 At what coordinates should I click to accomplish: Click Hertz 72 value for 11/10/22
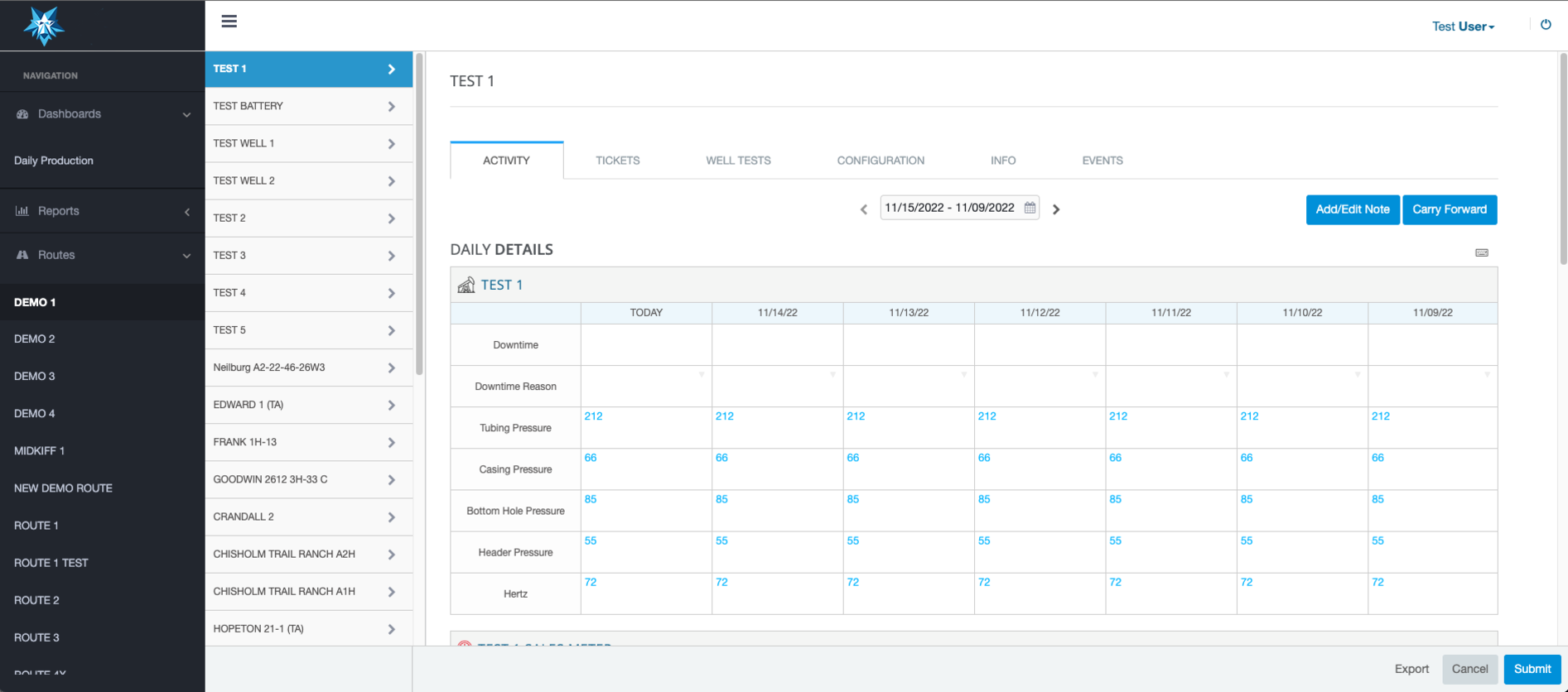click(x=1247, y=582)
